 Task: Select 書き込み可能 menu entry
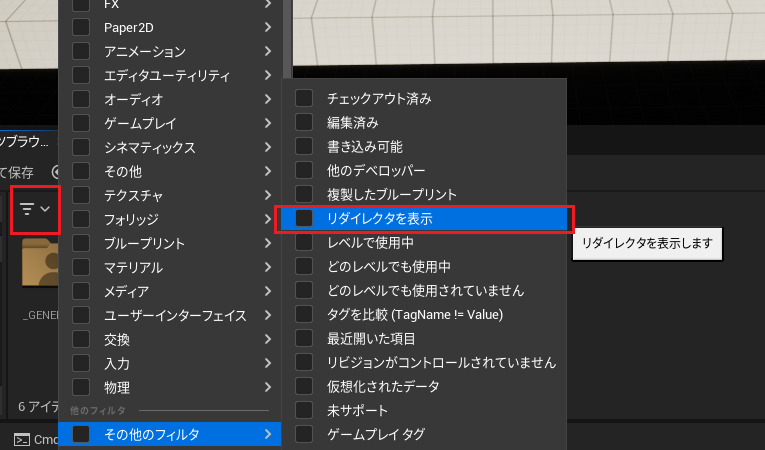(424, 146)
